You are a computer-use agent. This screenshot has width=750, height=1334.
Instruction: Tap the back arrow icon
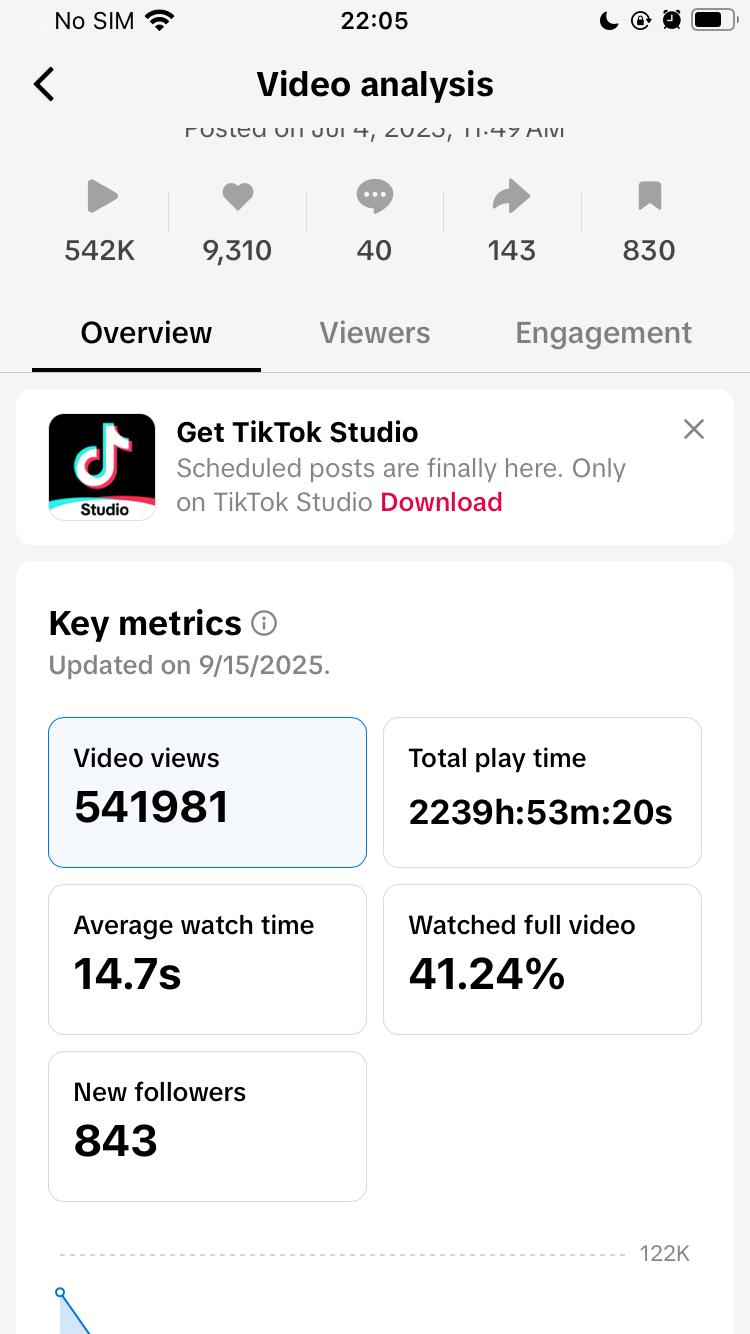(x=44, y=85)
